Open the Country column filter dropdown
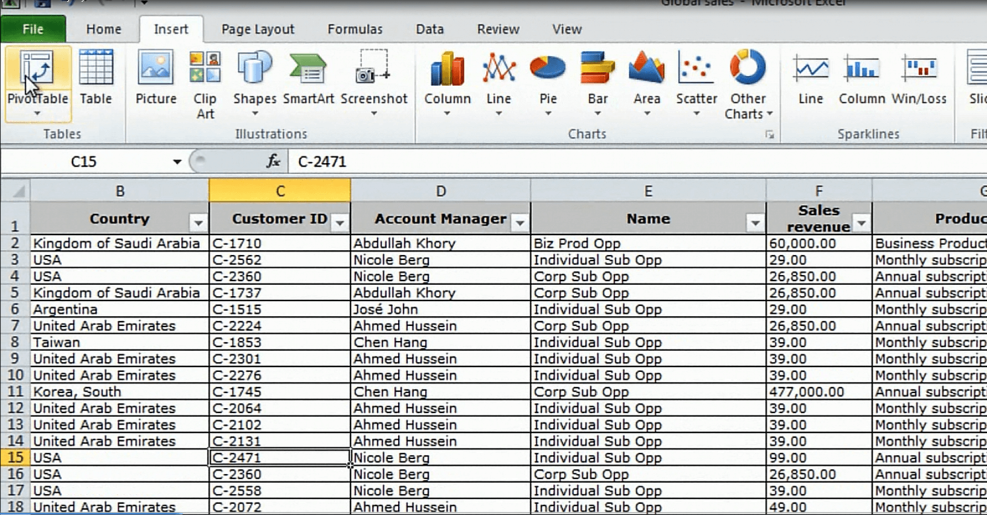The height and width of the screenshot is (515, 987). tap(198, 222)
